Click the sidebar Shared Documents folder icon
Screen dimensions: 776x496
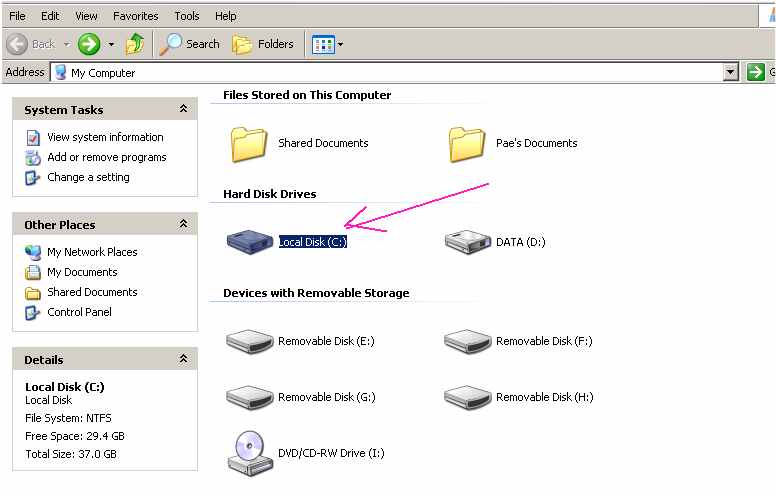tap(33, 293)
